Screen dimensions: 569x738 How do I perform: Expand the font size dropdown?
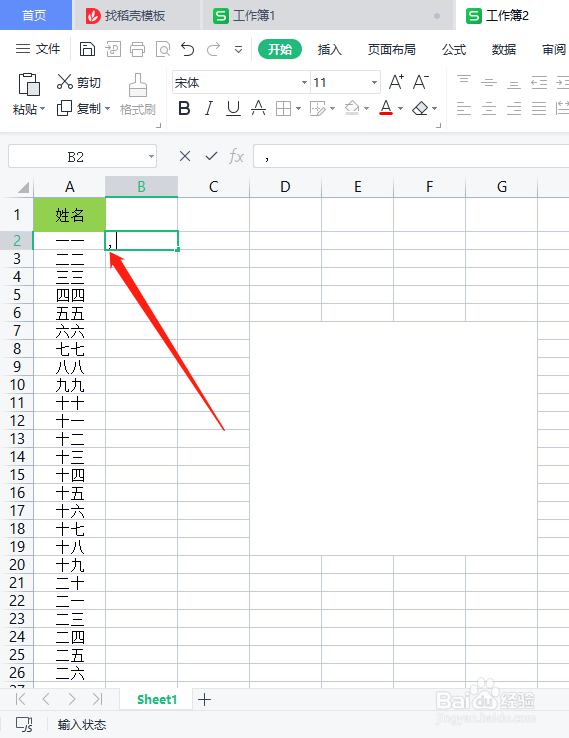(x=374, y=83)
